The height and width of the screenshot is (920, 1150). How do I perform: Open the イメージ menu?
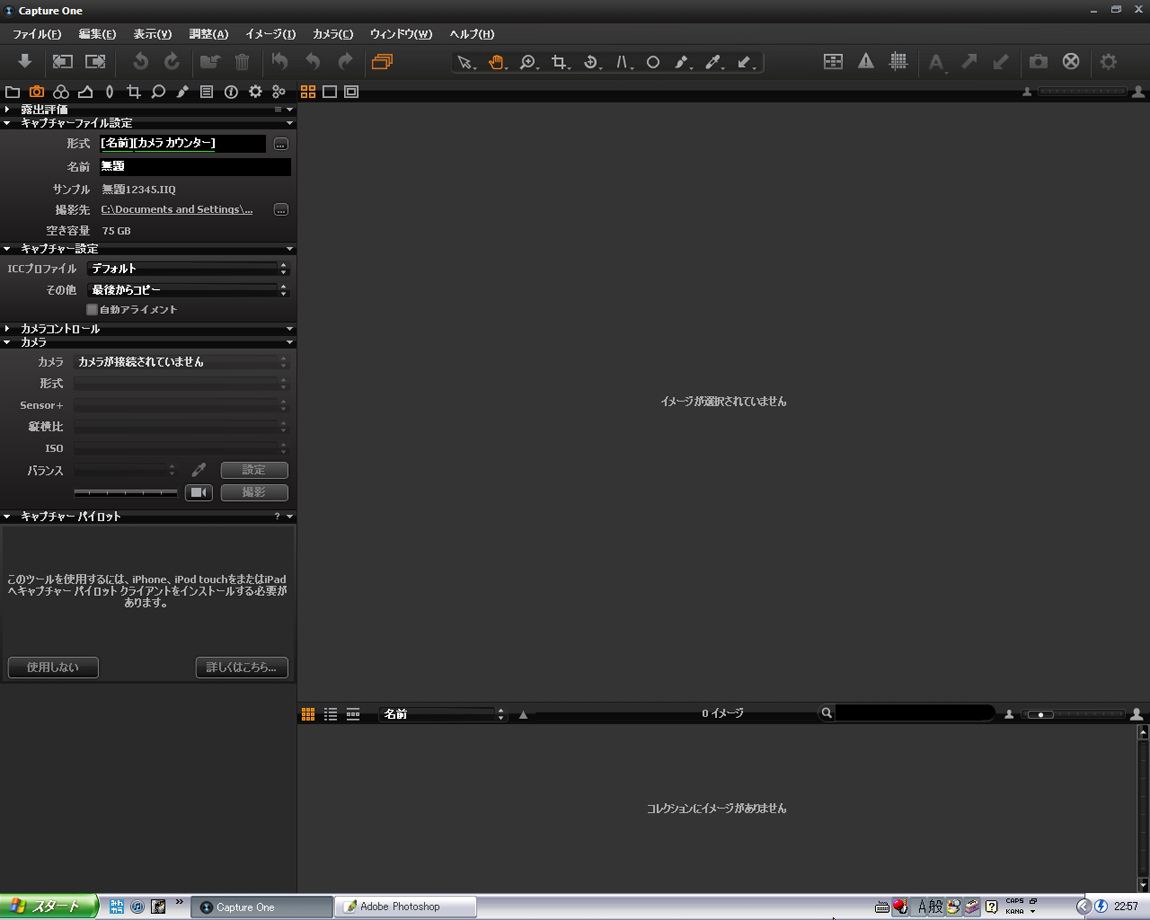point(271,34)
